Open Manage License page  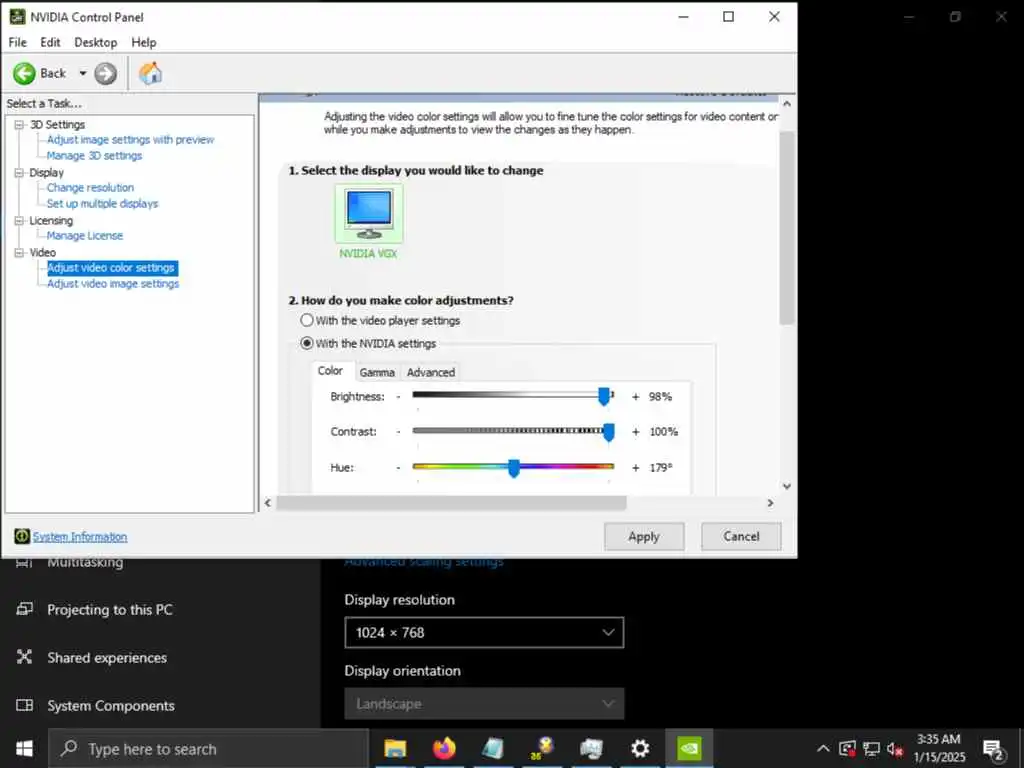[x=84, y=236]
